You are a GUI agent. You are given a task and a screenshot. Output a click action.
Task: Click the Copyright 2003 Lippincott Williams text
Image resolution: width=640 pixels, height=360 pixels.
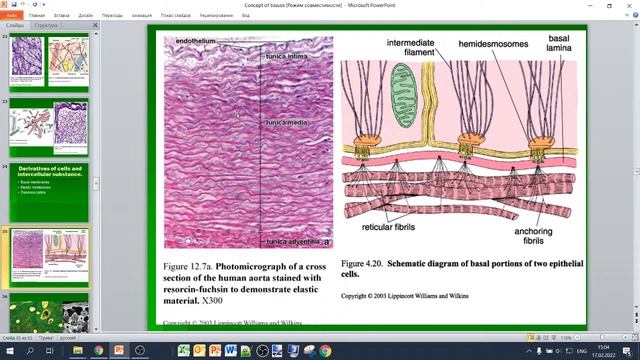[x=404, y=296]
